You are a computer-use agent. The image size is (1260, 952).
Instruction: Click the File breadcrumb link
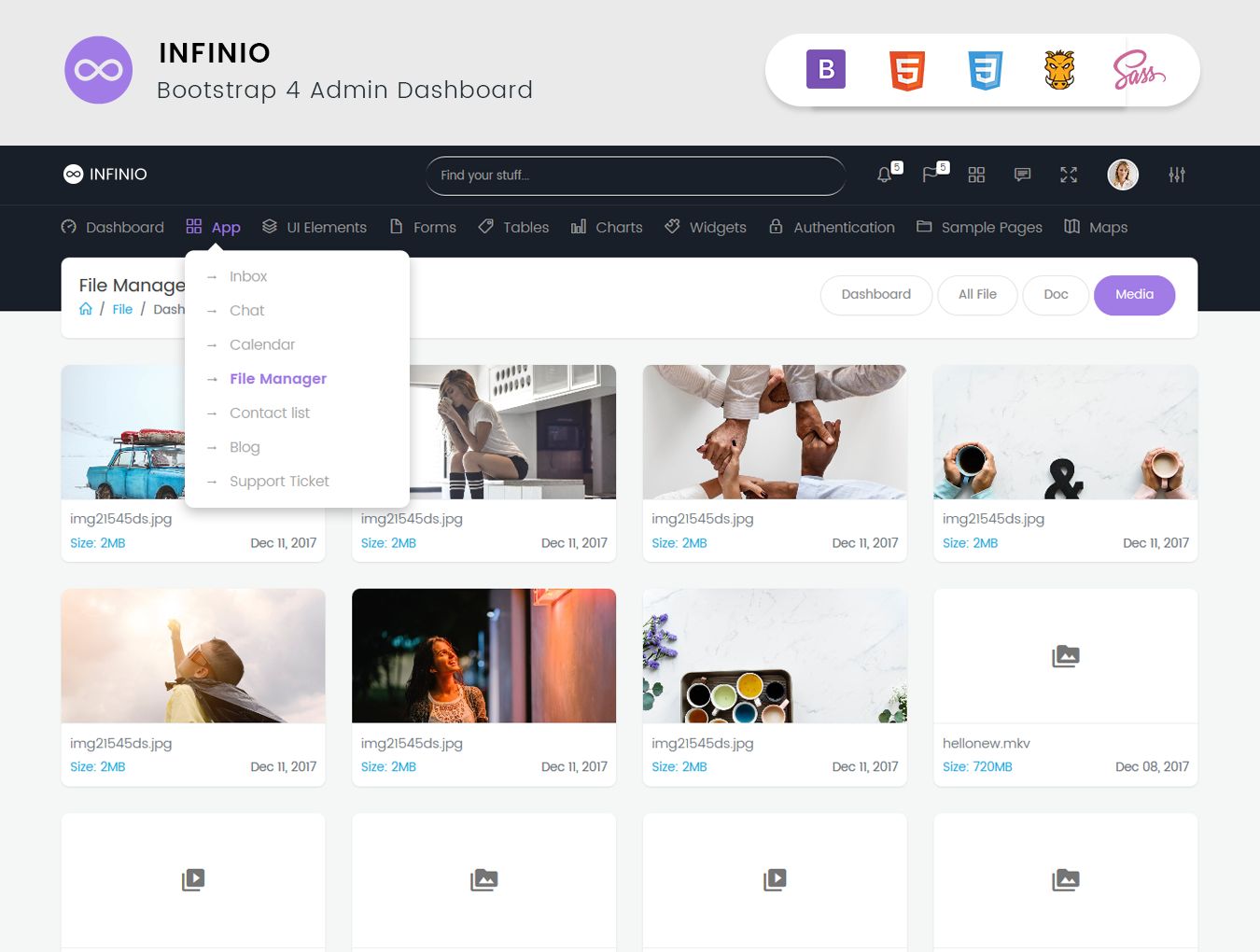(122, 309)
